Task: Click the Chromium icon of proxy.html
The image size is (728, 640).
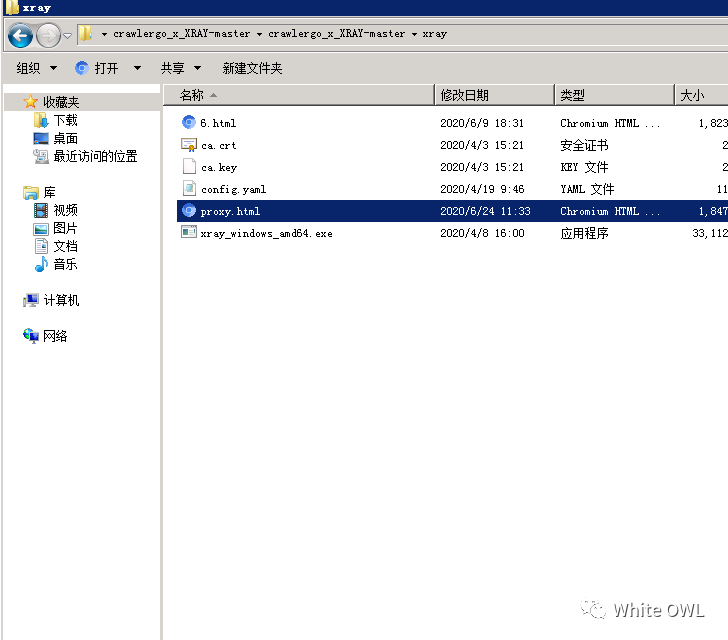Action: (189, 210)
